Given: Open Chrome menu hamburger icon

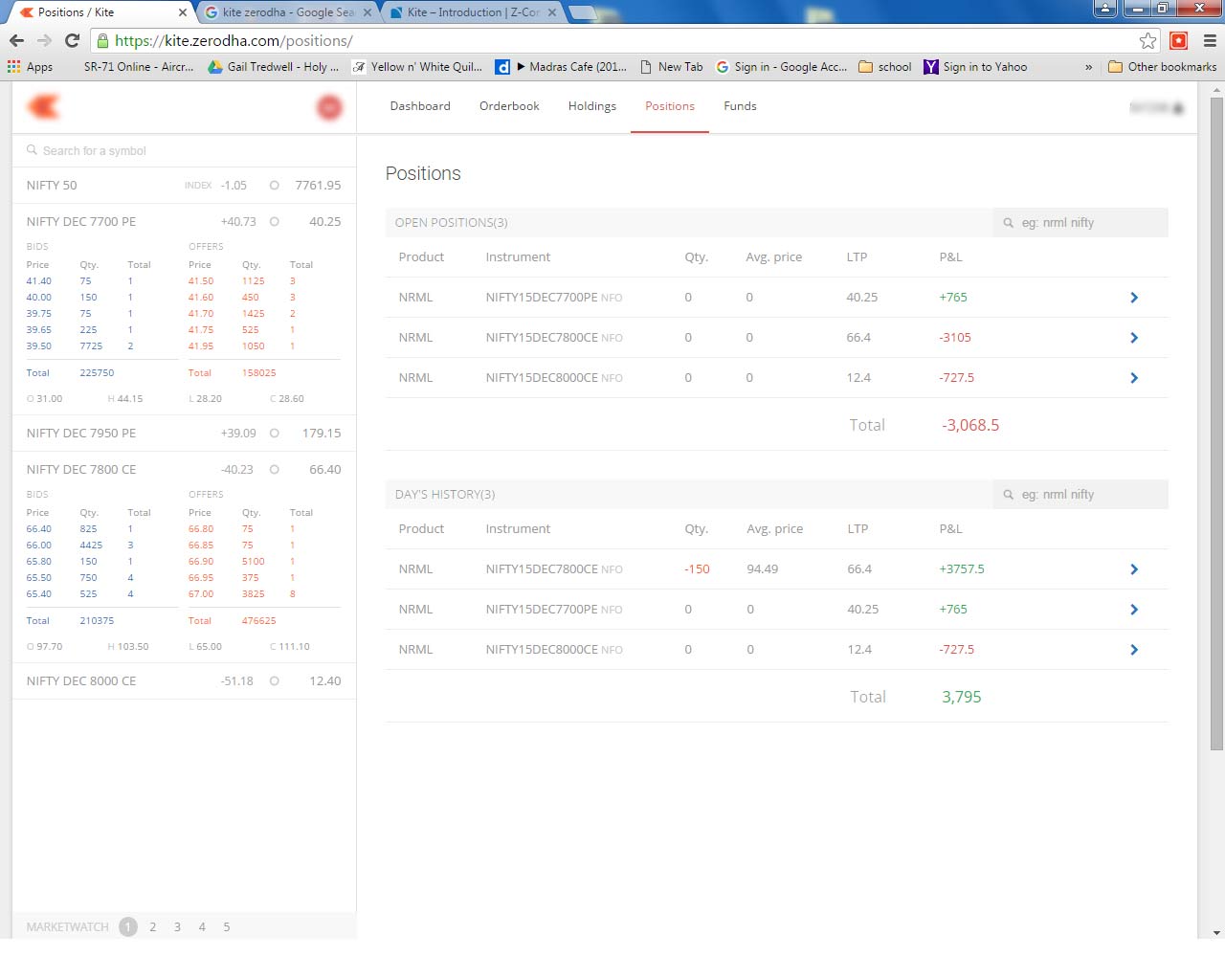Looking at the screenshot, I should click(x=1210, y=40).
